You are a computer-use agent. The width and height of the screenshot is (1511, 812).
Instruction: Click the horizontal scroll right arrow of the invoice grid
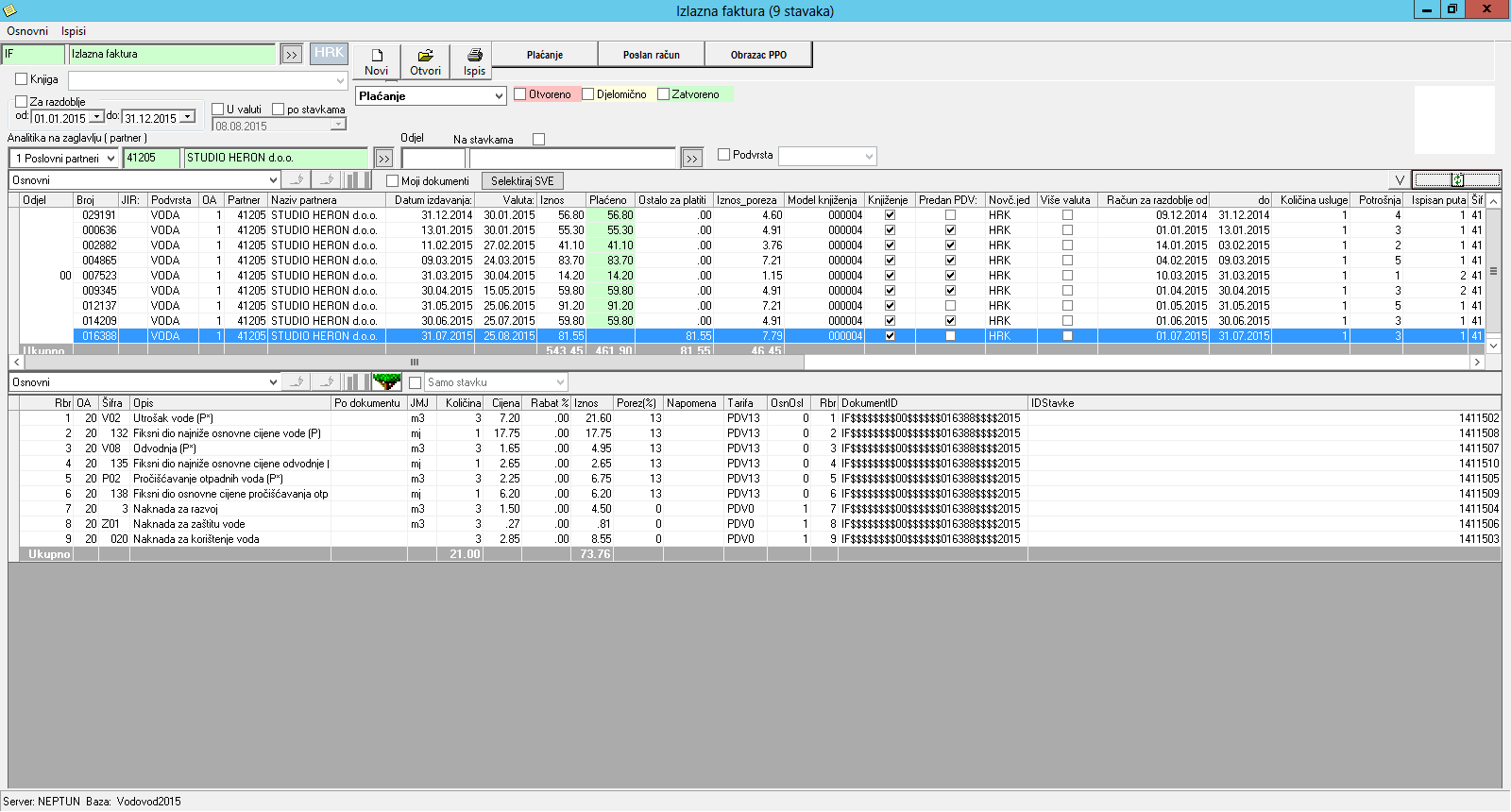pos(1477,362)
